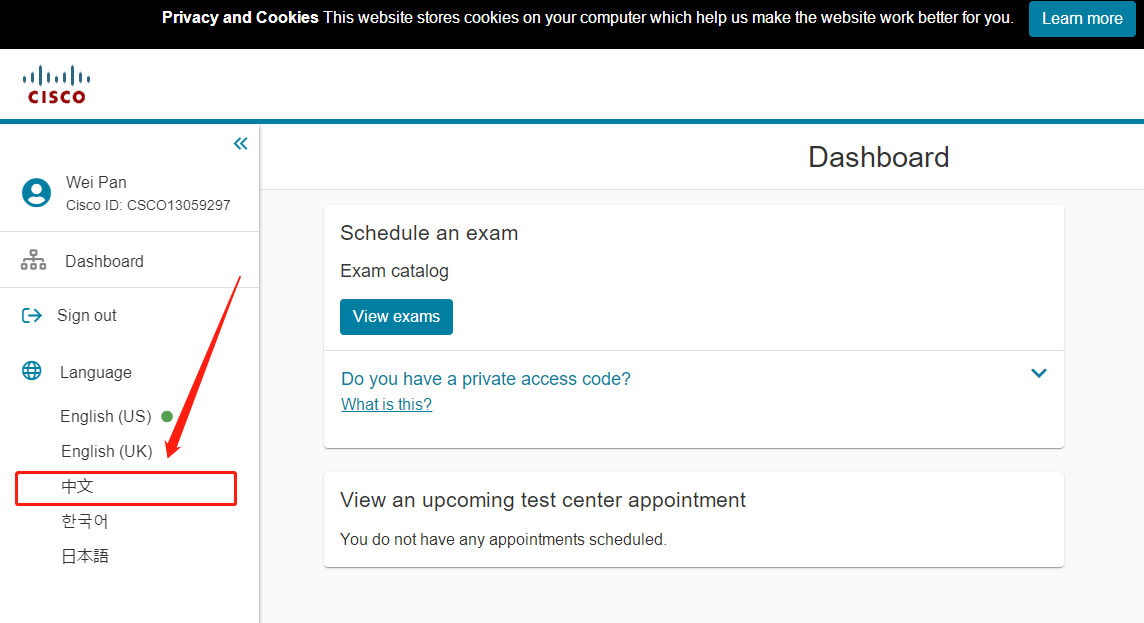Switch language to 한국어
Image resolution: width=1144 pixels, height=623 pixels.
point(85,521)
